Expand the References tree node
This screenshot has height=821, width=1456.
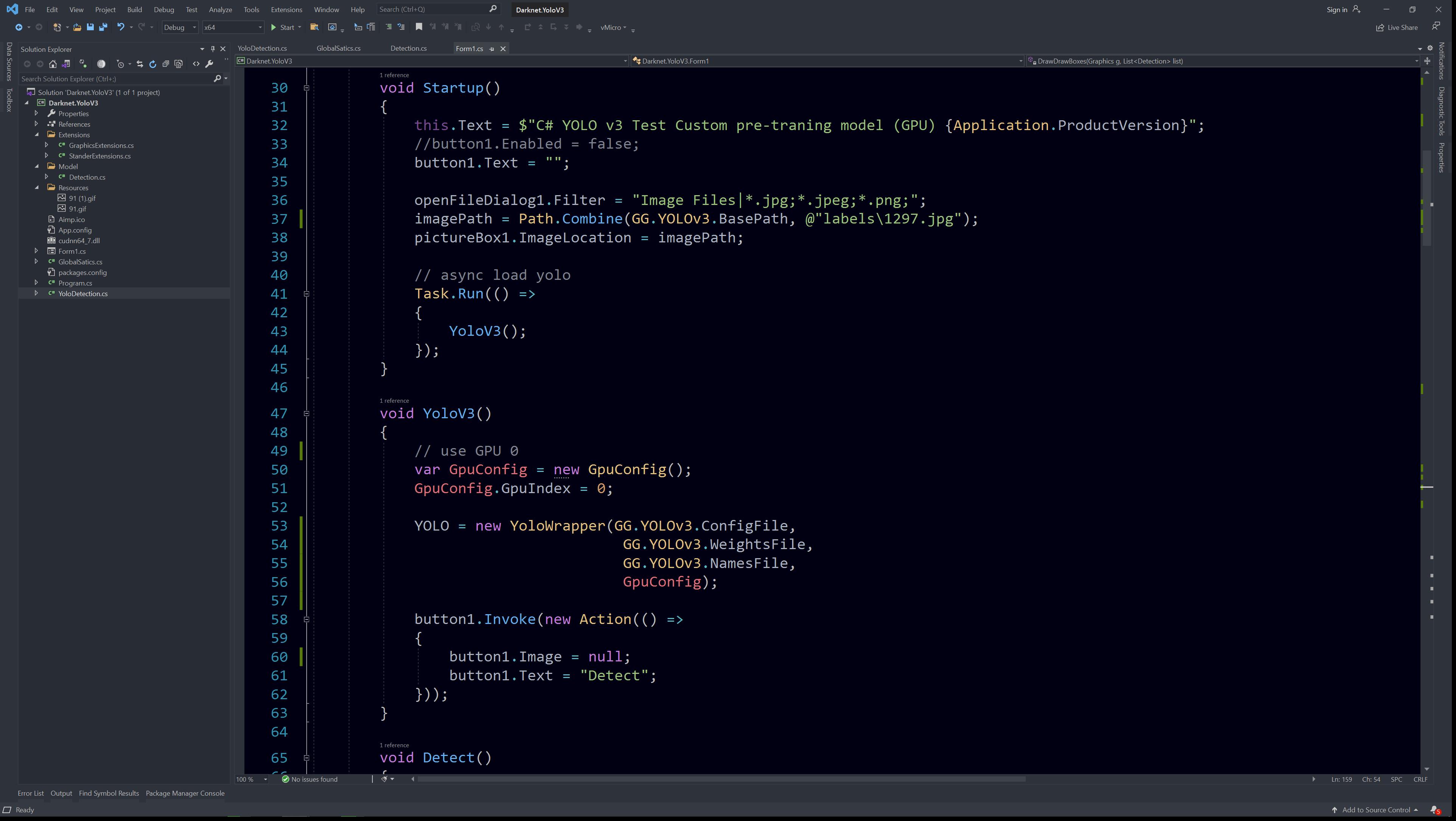tap(37, 124)
